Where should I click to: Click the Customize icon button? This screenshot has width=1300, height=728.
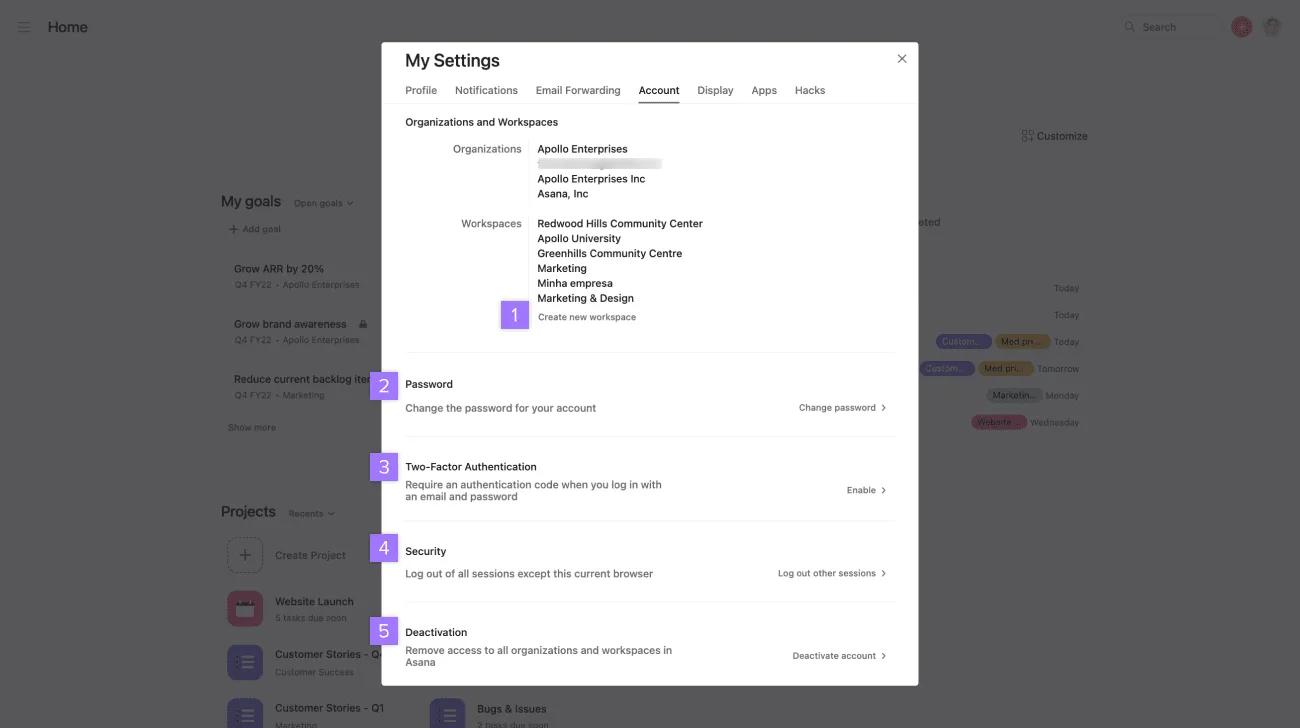(1027, 136)
